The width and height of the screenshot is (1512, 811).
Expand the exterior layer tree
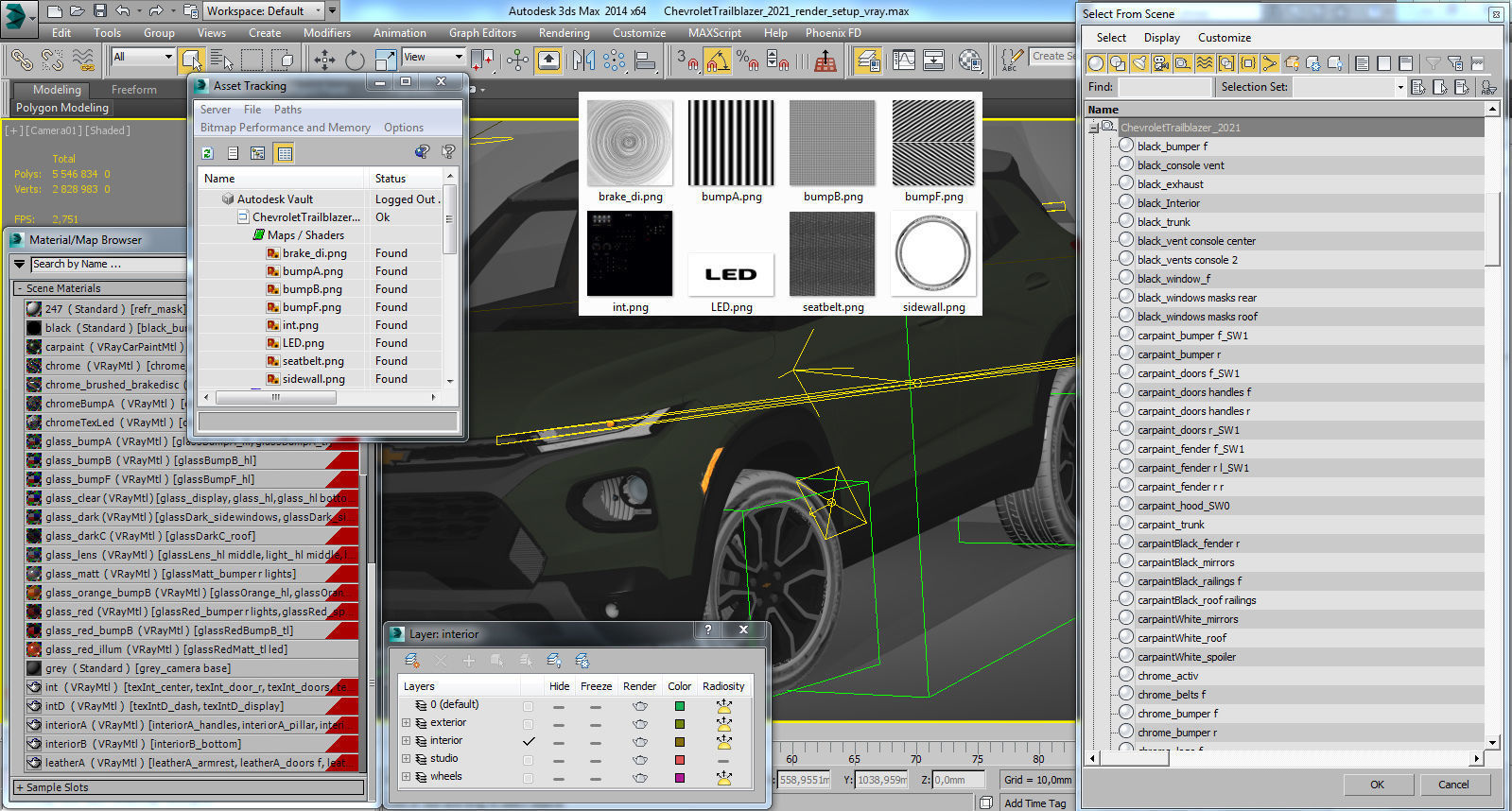pyautogui.click(x=407, y=723)
